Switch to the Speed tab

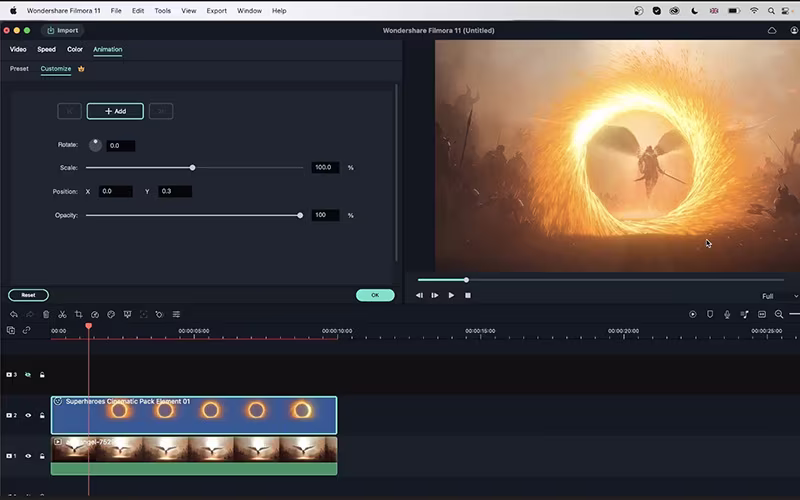click(x=46, y=49)
